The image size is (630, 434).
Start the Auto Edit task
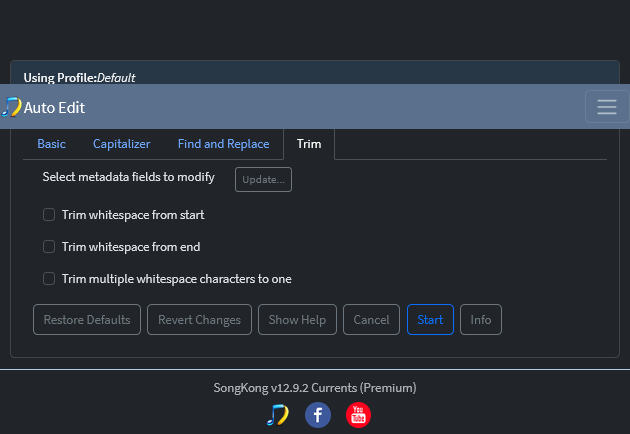[x=430, y=319]
